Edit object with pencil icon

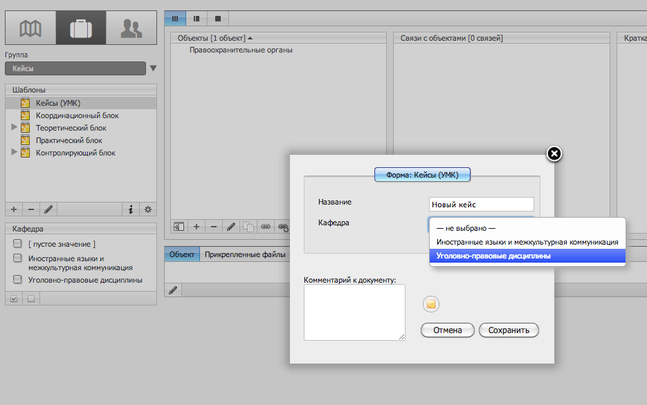click(x=231, y=226)
